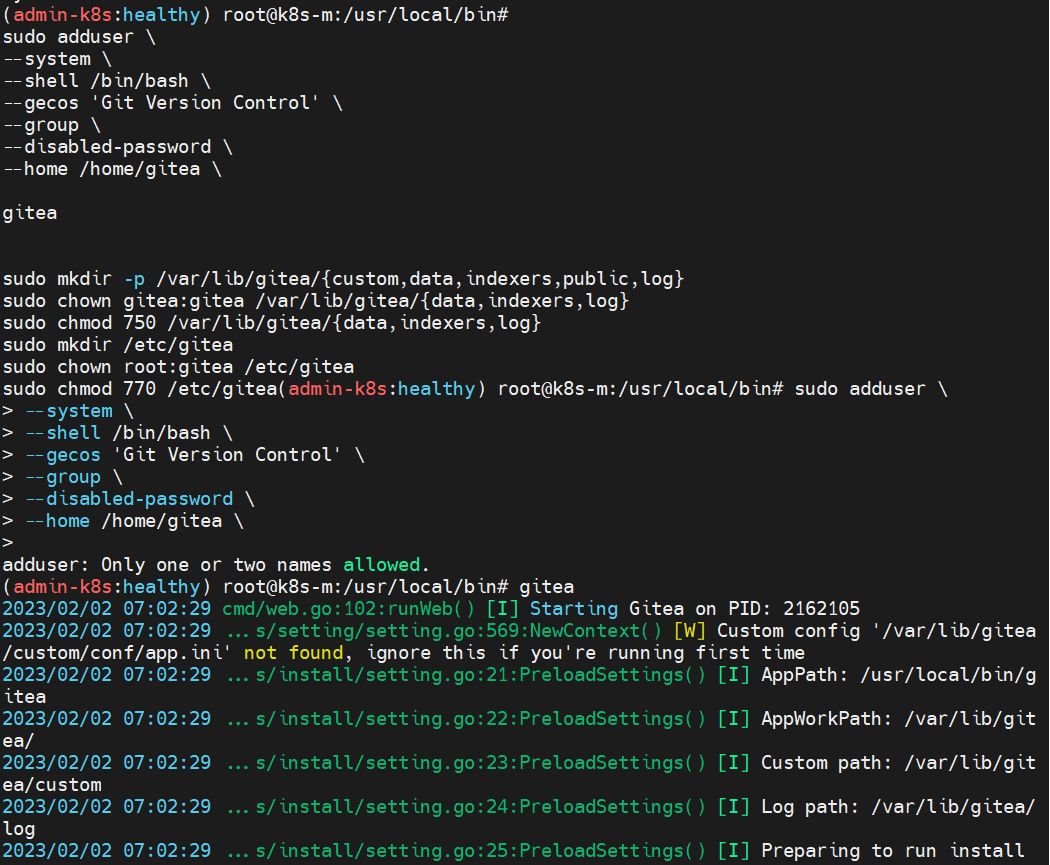Click the 'sudo mkdir -p /var/lib/gitea/{custom,data,indexers,public,log}' line

click(343, 279)
